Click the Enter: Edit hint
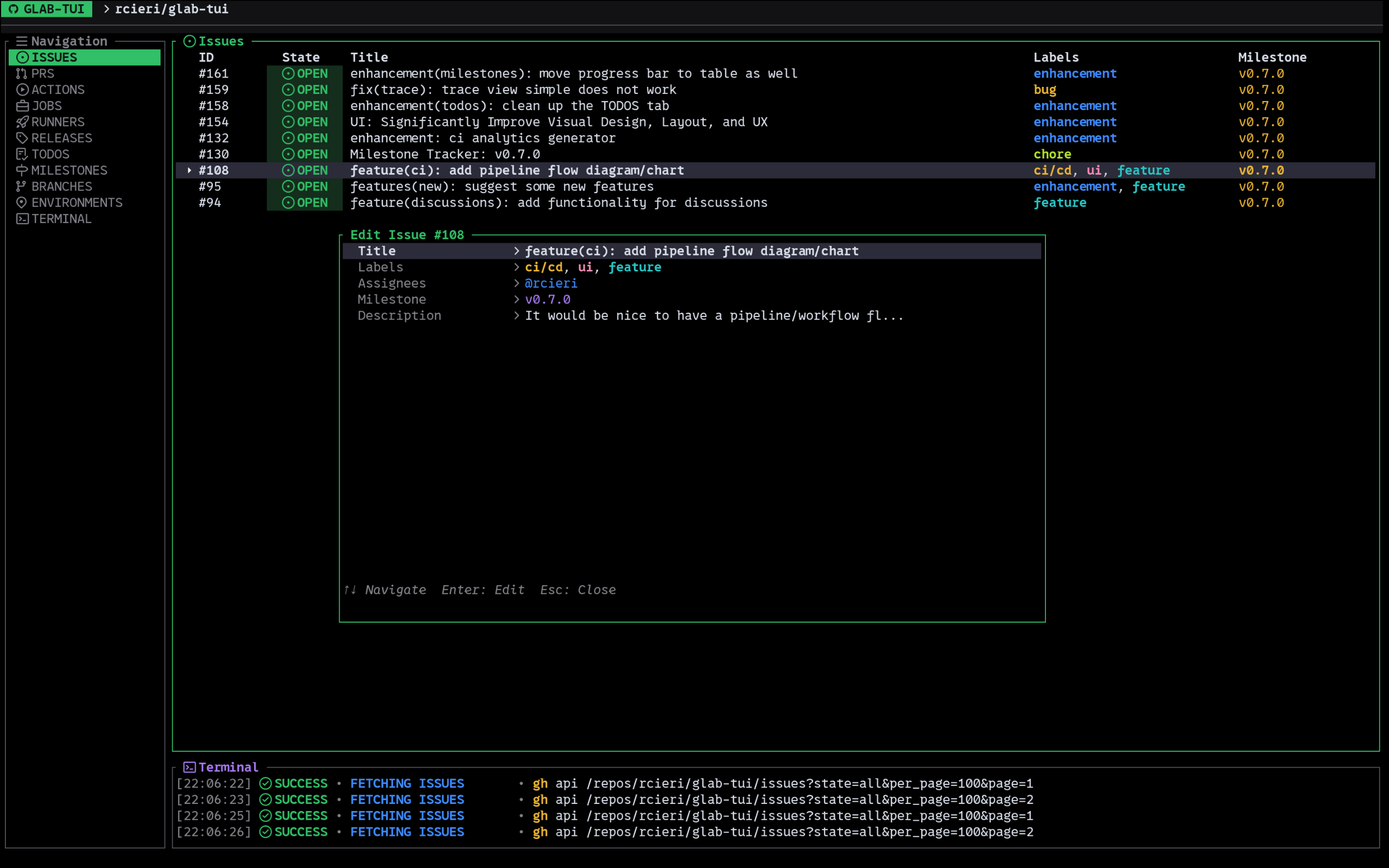1389x868 pixels. pyautogui.click(x=483, y=590)
